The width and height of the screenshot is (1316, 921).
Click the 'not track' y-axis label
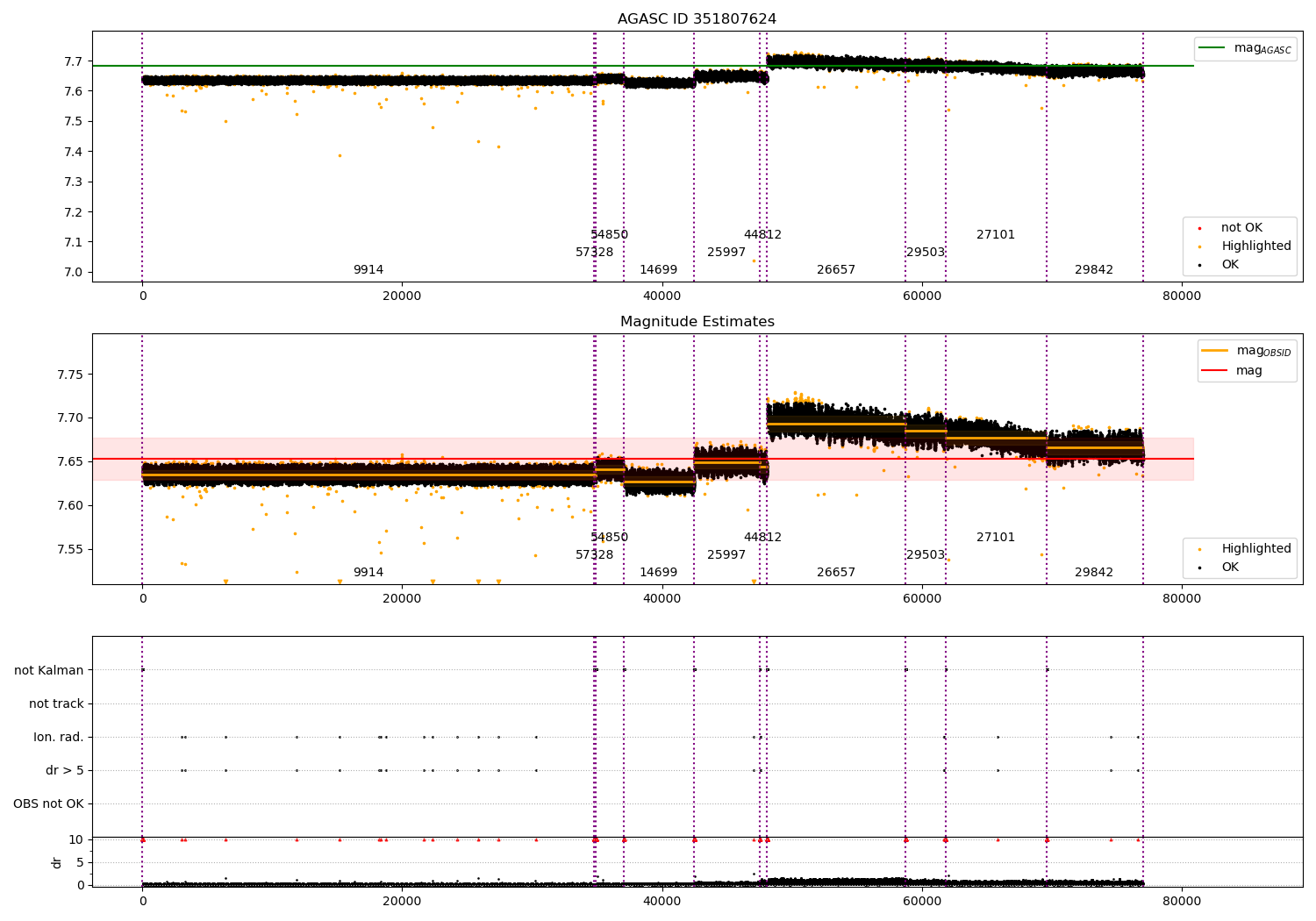pos(56,704)
